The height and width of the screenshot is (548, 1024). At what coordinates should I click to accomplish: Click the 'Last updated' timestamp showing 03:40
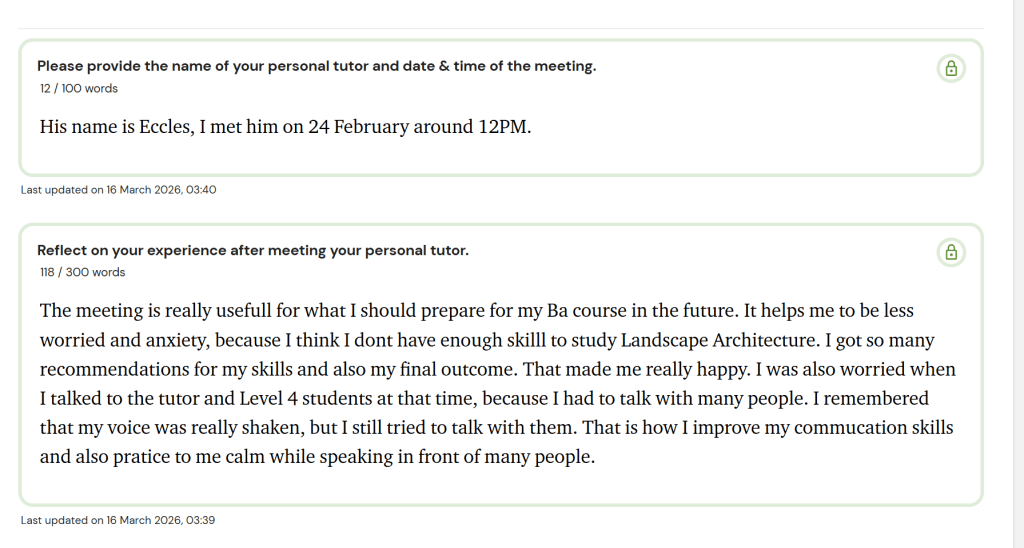point(118,190)
